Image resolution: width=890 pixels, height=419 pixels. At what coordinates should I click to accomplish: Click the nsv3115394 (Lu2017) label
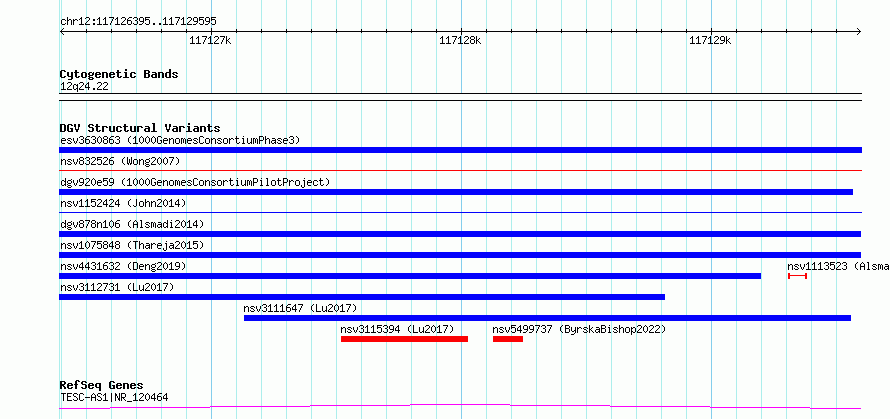(x=397, y=329)
